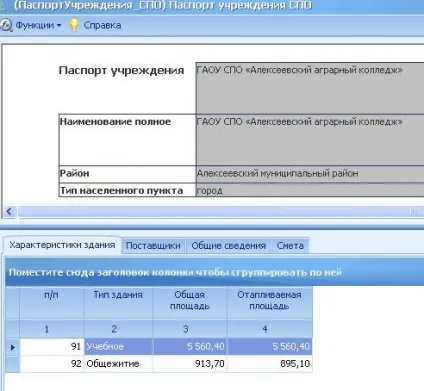424x391 pixels.
Task: Select row indicator arrow for row 91
Action: click(13, 347)
